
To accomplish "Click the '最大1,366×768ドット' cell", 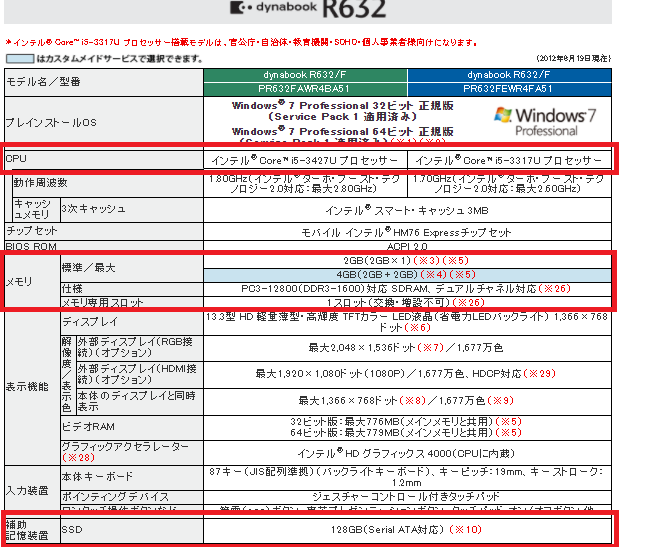I will pyautogui.click(x=407, y=401).
